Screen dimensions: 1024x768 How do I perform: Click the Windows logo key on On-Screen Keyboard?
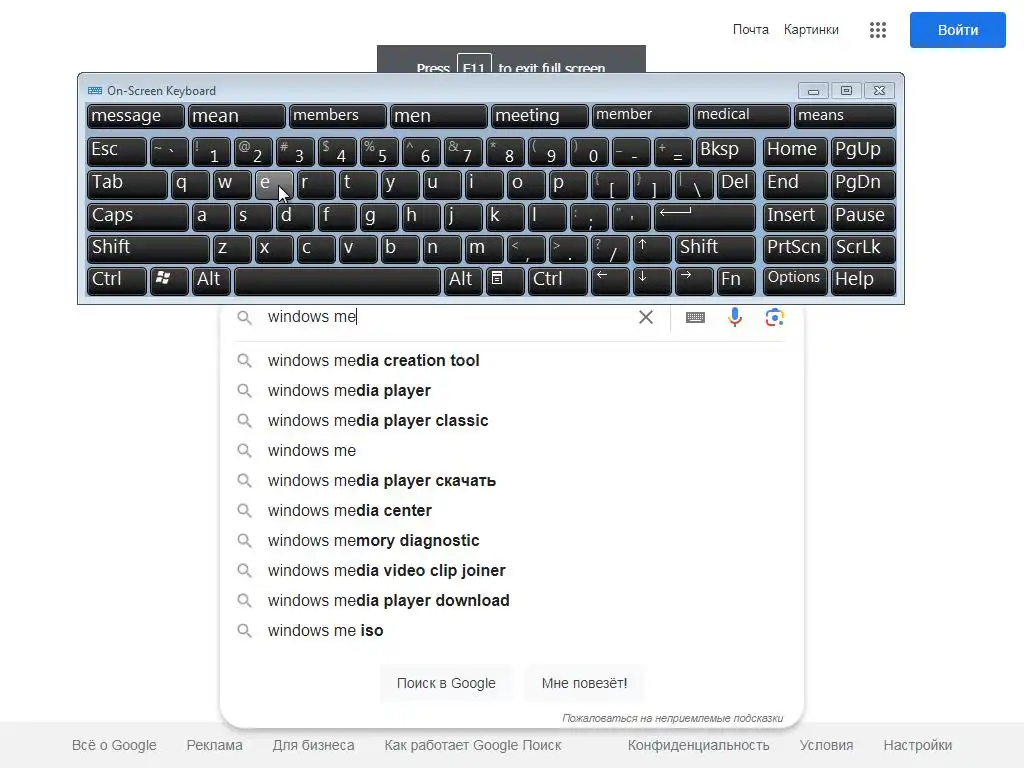(x=169, y=280)
